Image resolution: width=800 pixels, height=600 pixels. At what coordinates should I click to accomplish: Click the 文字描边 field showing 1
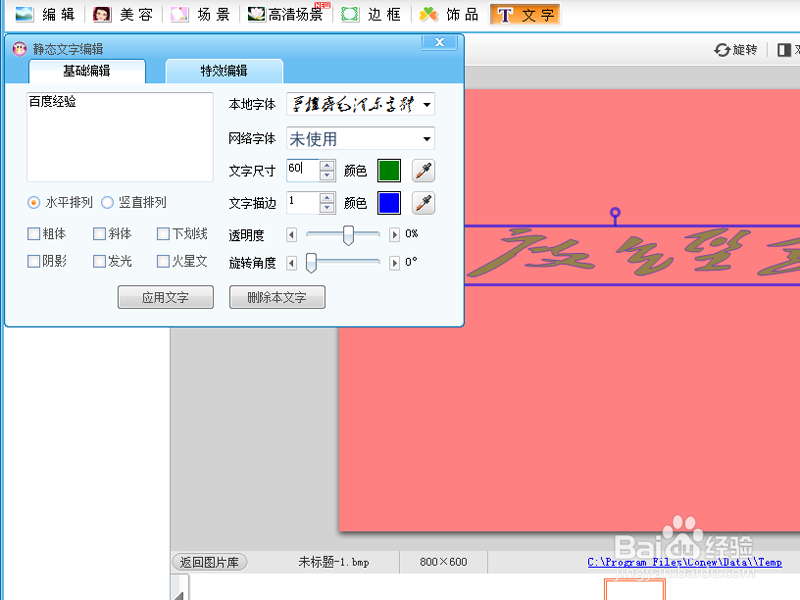coord(303,203)
